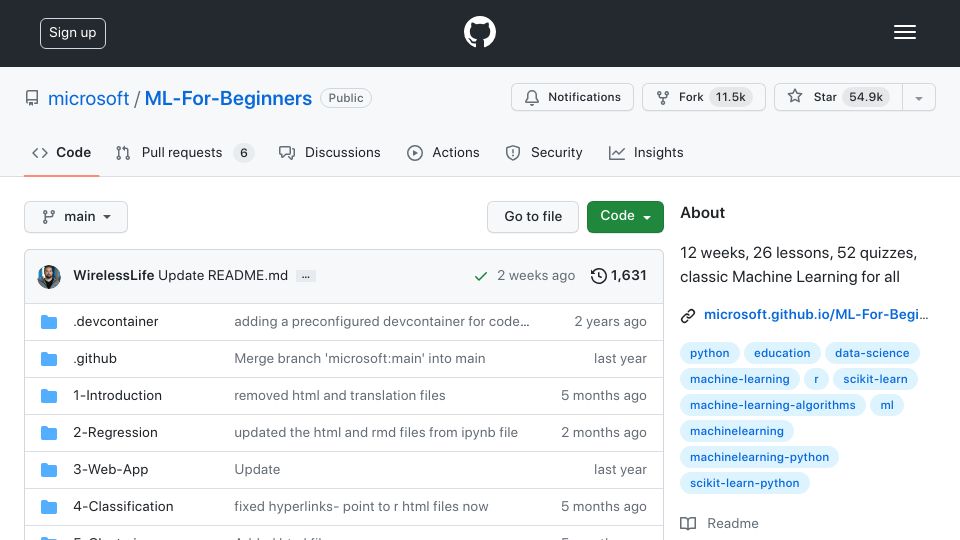Click the repository book icon beside microsoft
The height and width of the screenshot is (540, 960).
pos(32,98)
